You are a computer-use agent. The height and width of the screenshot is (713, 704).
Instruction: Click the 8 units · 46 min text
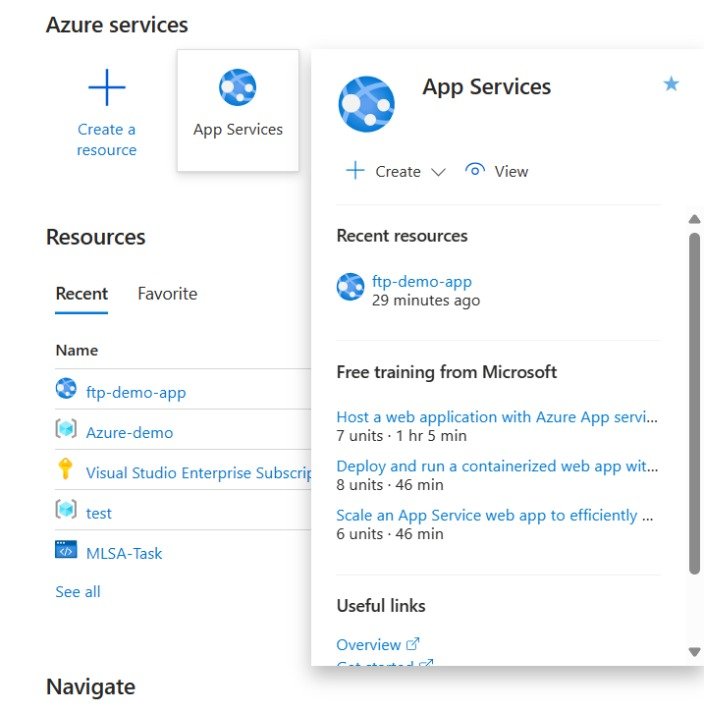click(390, 485)
